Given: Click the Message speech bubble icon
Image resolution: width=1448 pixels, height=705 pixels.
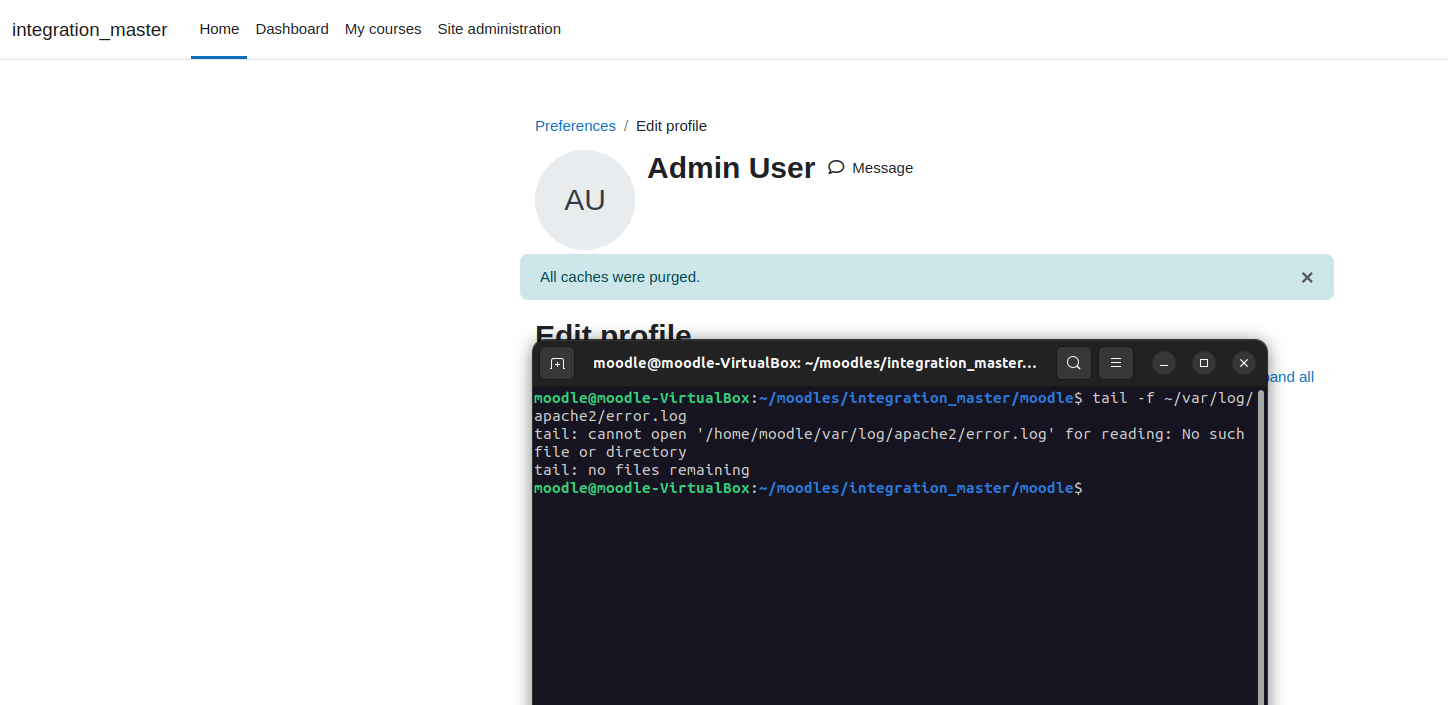Looking at the screenshot, I should [x=836, y=167].
